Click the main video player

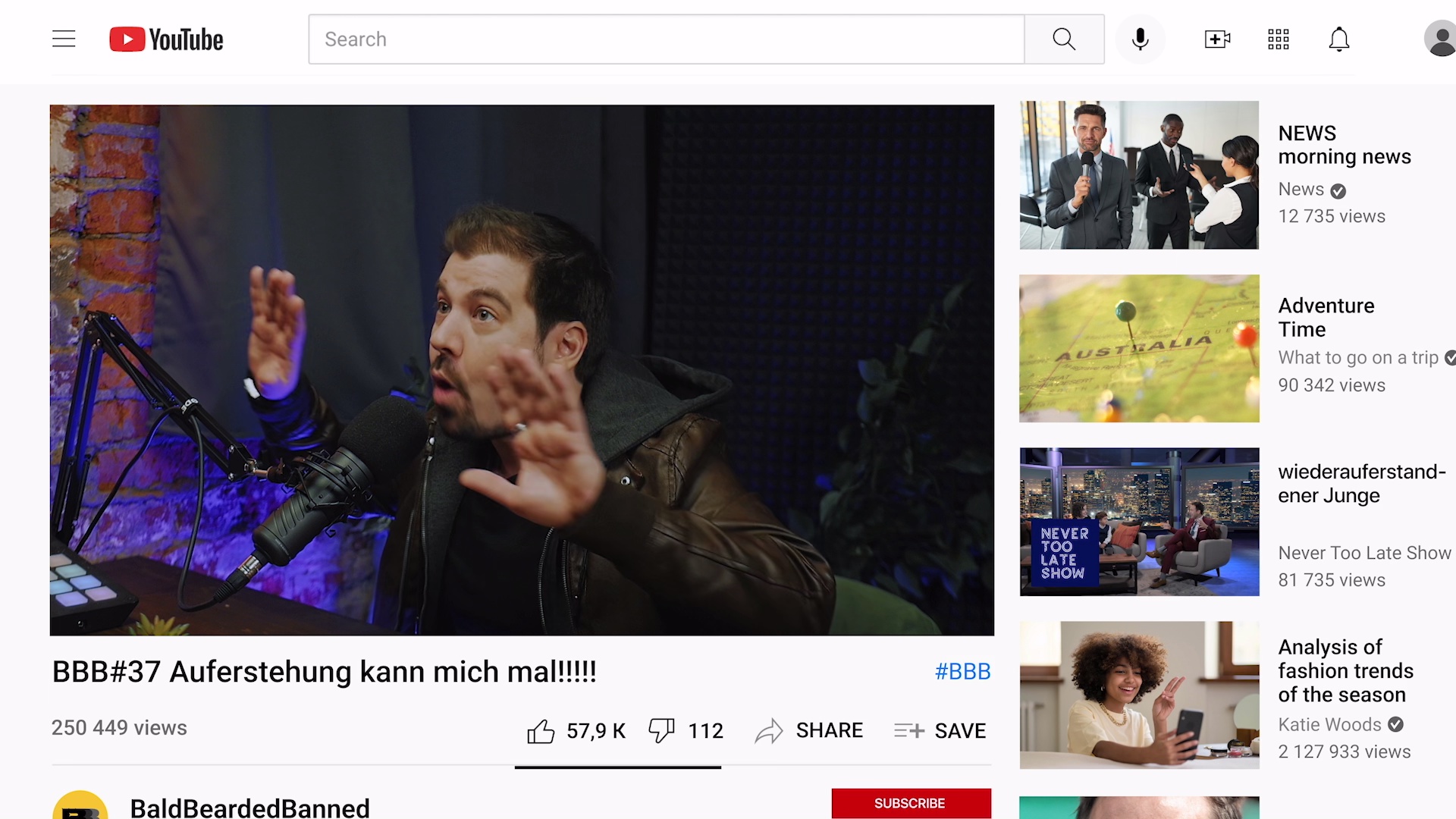pos(522,370)
